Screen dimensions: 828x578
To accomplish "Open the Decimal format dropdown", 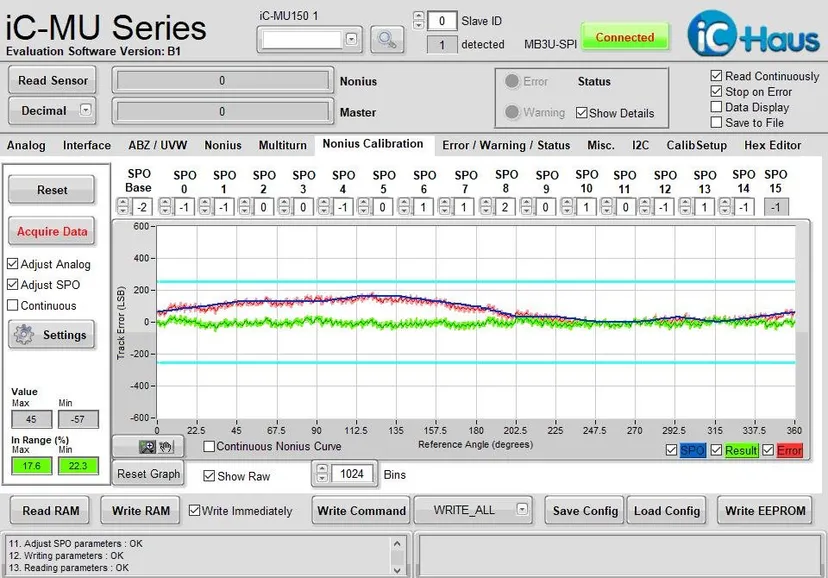I will click(86, 110).
